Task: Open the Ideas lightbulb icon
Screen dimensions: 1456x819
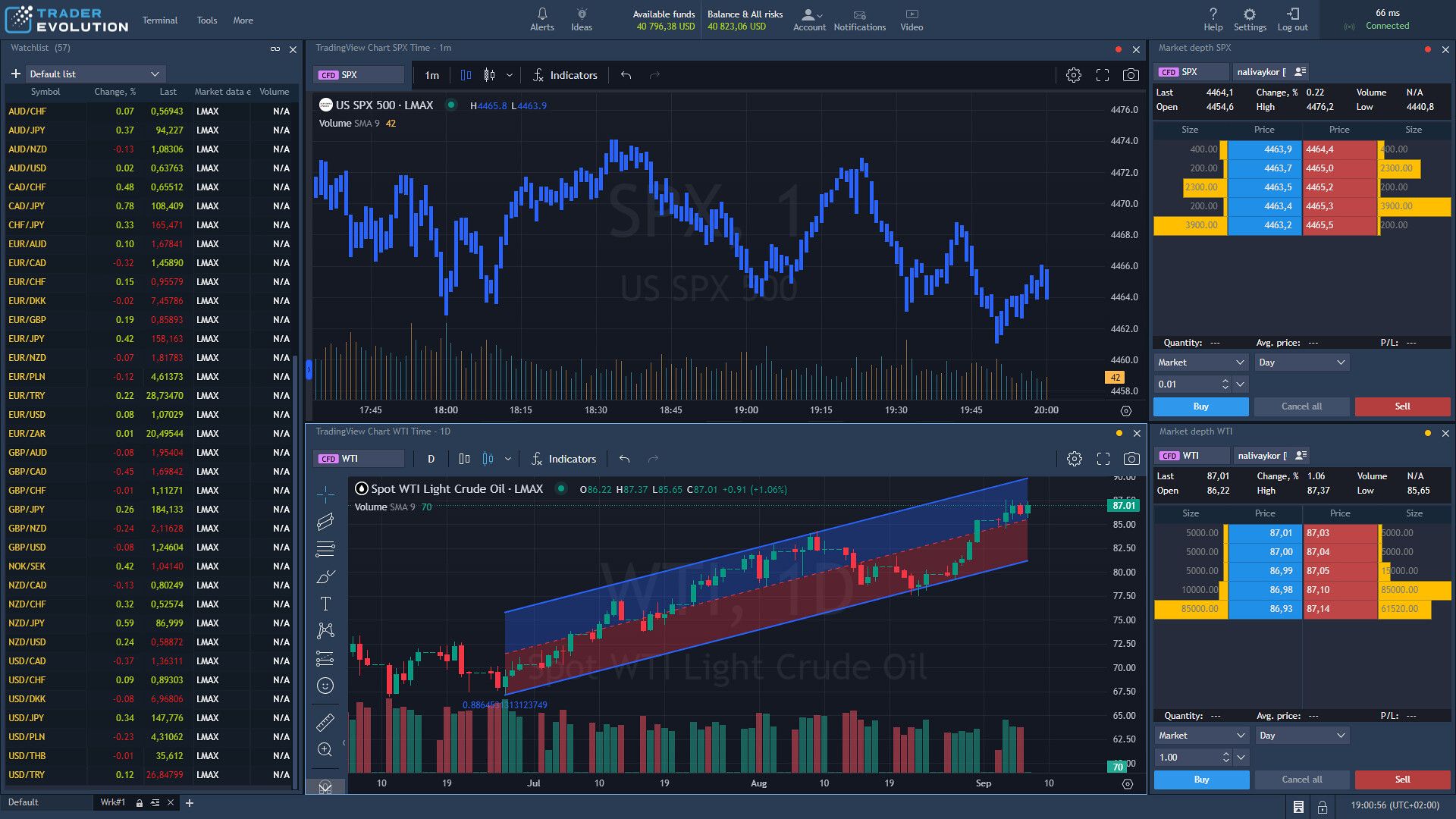Action: coord(582,14)
